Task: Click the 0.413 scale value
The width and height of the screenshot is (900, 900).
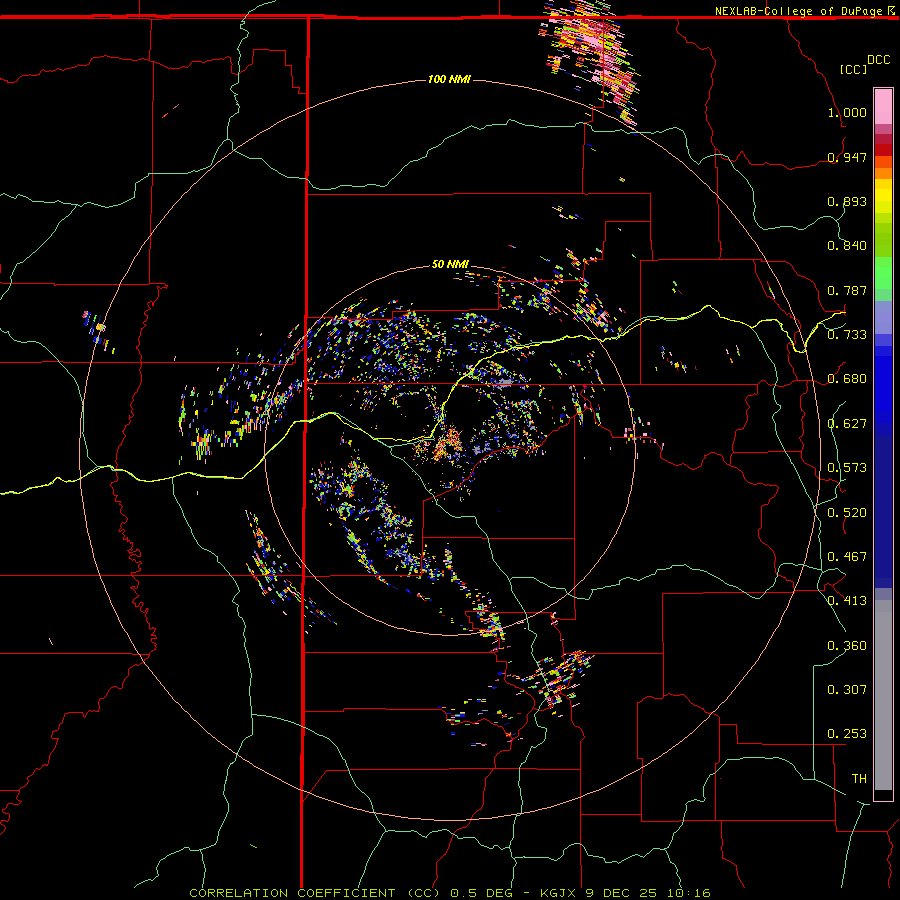Action: click(x=847, y=601)
